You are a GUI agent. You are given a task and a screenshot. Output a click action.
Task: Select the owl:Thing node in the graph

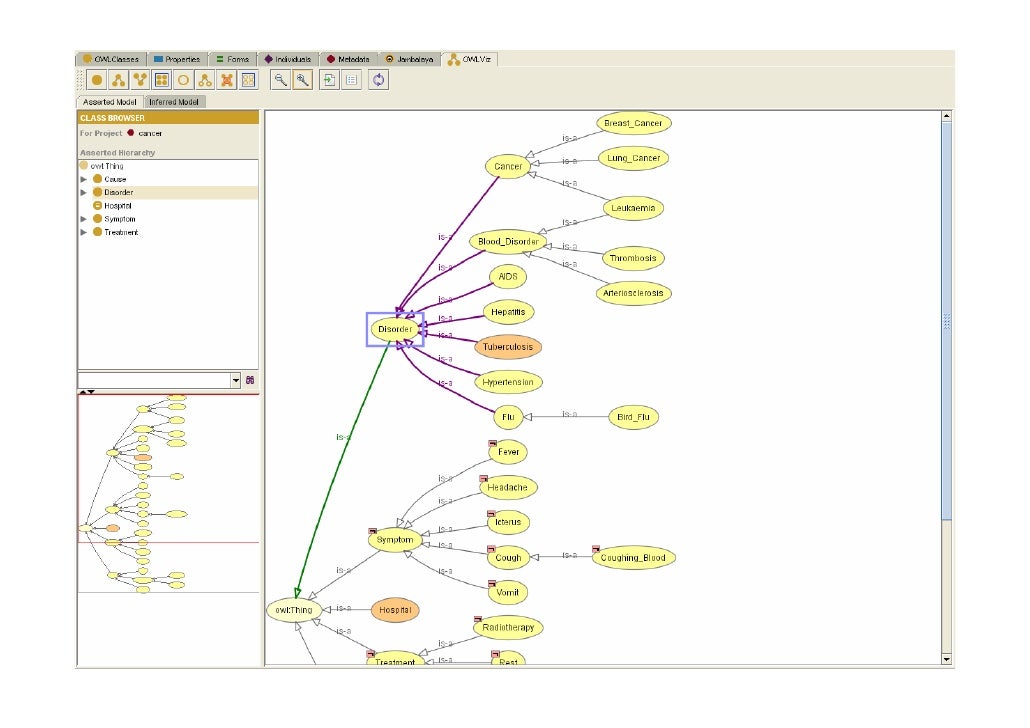click(294, 610)
